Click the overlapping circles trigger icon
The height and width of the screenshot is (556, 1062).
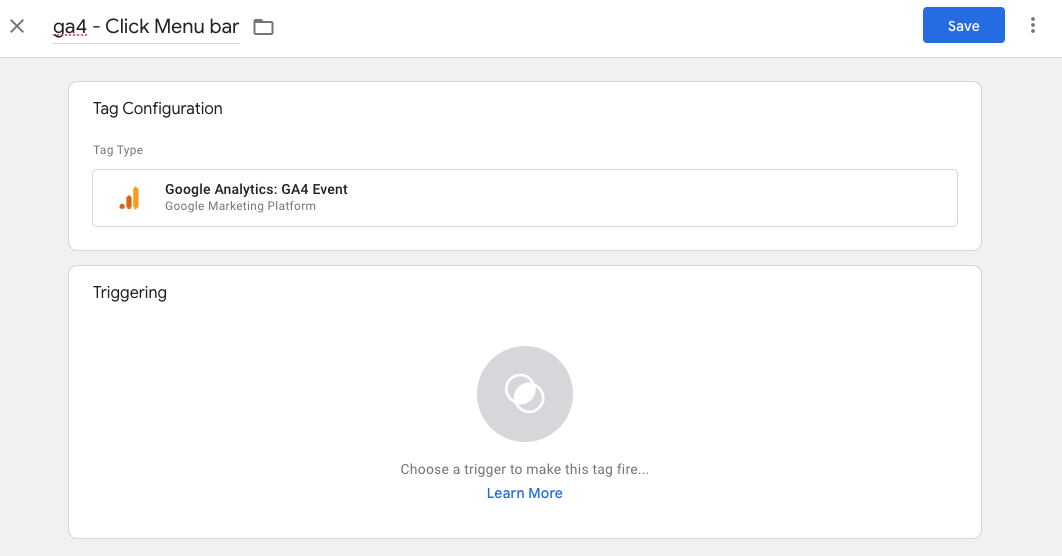(525, 393)
